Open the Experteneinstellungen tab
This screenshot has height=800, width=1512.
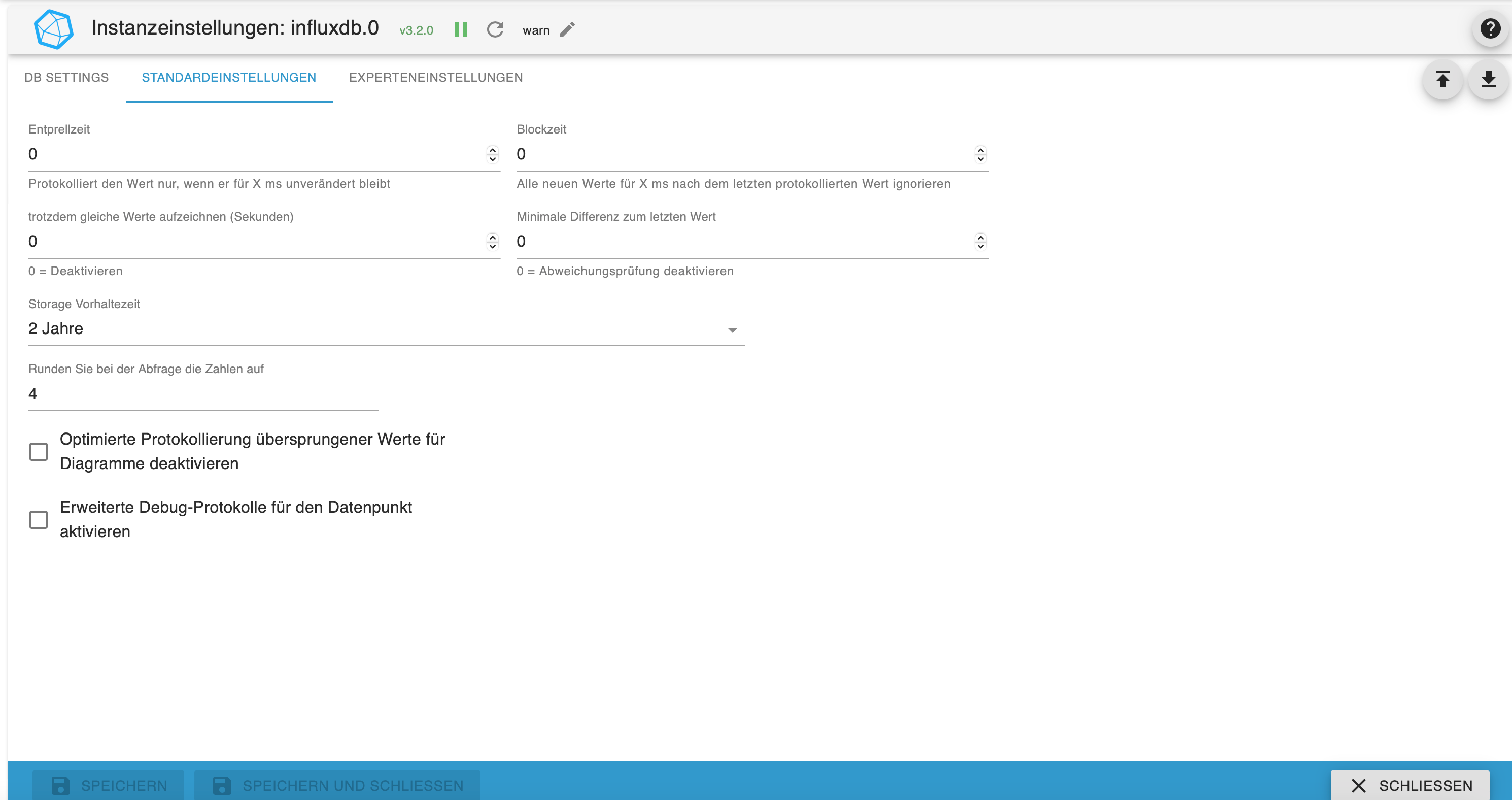tap(435, 78)
